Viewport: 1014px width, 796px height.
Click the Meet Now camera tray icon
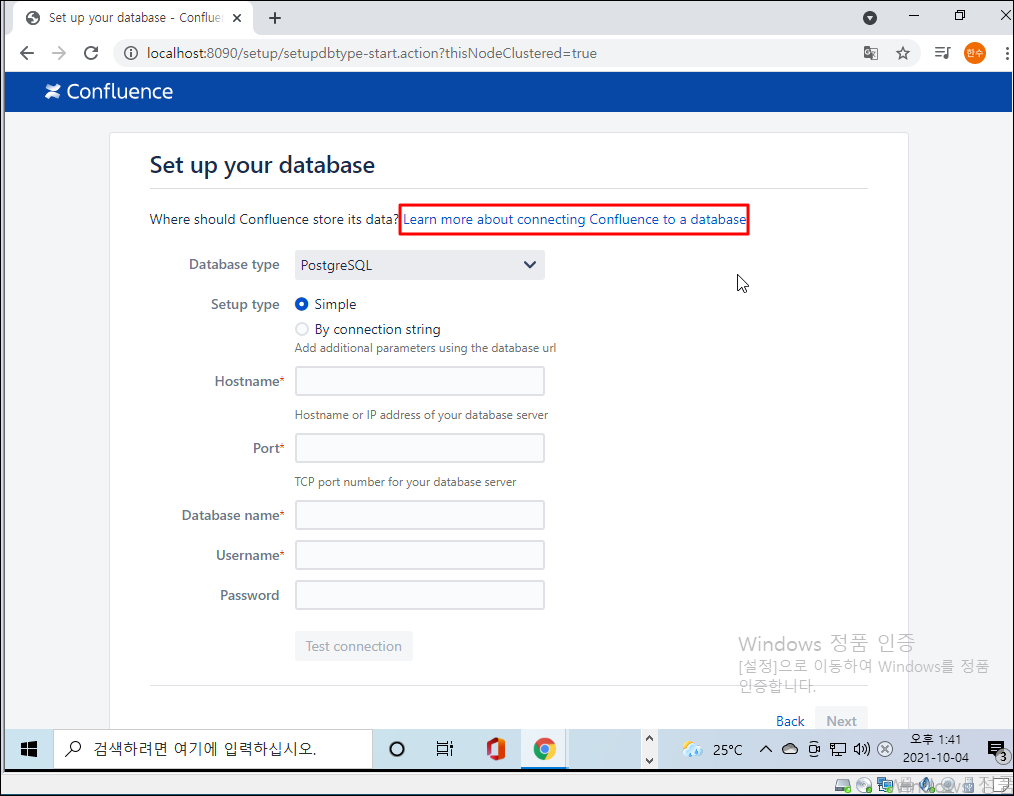[x=814, y=749]
